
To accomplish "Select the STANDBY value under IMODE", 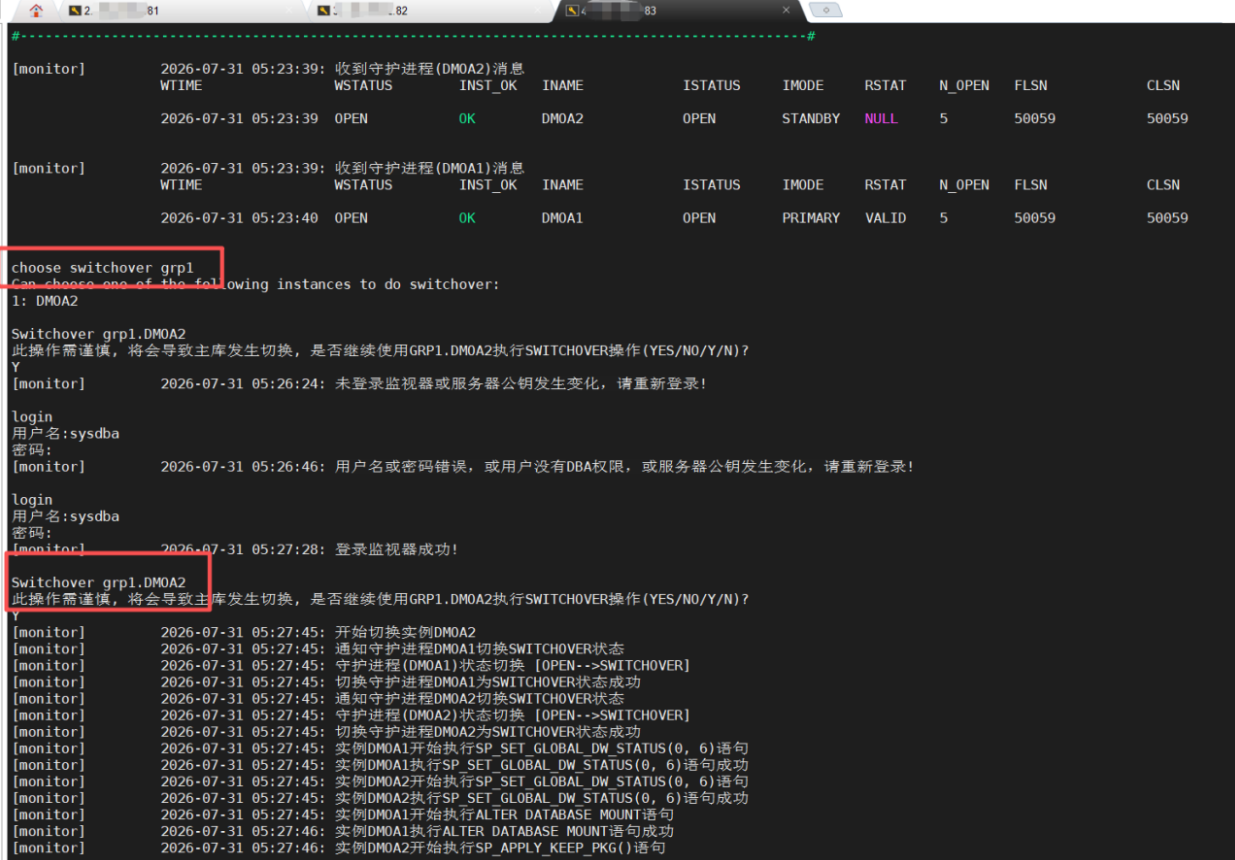I will pos(811,118).
